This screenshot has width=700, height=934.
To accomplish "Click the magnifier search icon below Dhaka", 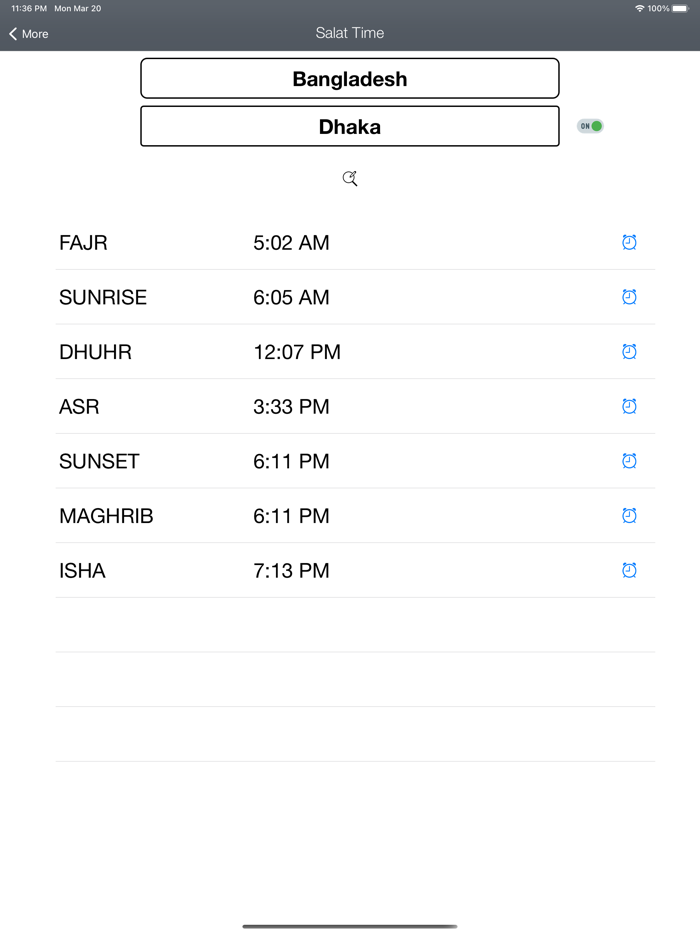I will pos(350,179).
